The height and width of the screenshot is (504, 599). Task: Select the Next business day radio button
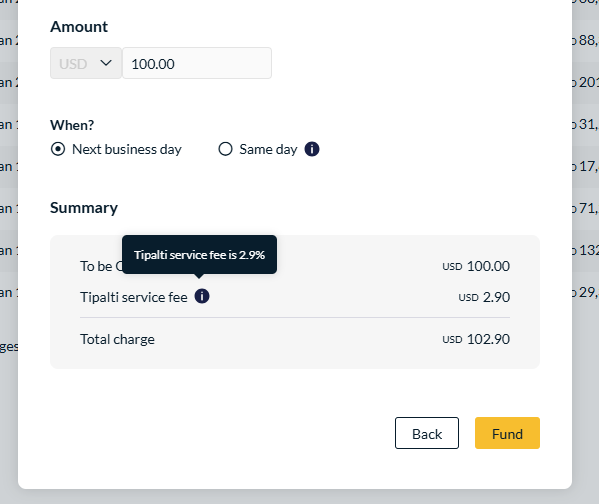click(58, 149)
